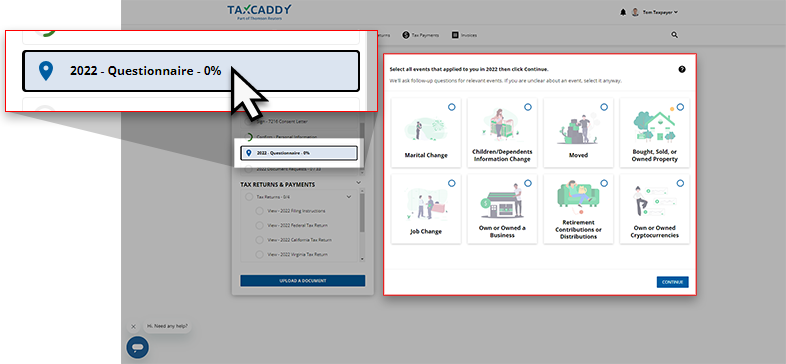Click the Tax Returns list scrollbar thumb
The width and height of the screenshot is (786, 364).
point(362,213)
